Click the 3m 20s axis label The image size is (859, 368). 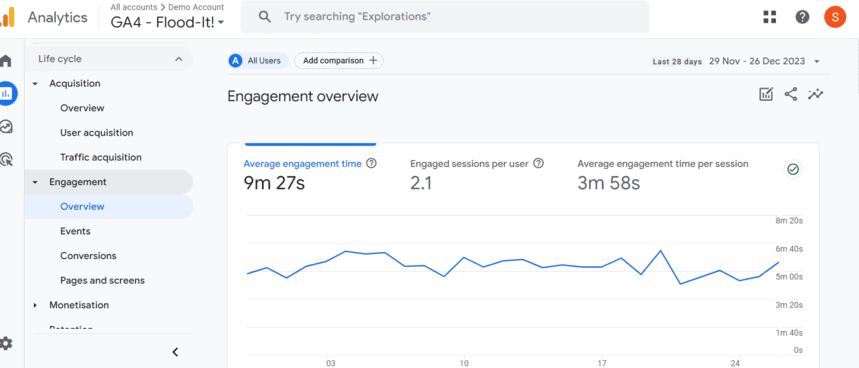coord(789,304)
